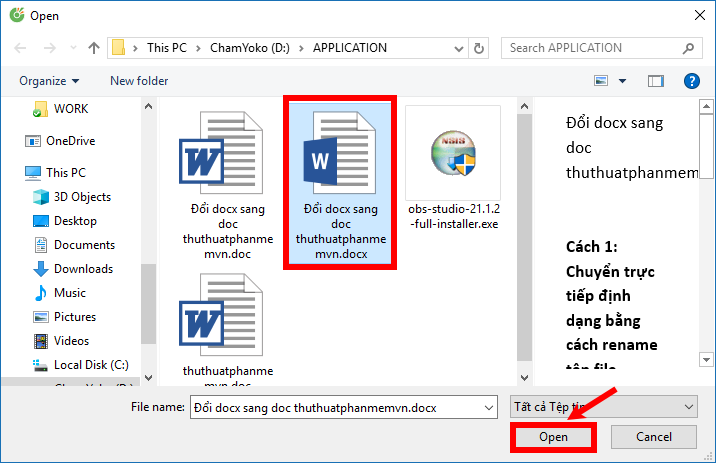Create a New folder
716x463 pixels.
[x=139, y=81]
